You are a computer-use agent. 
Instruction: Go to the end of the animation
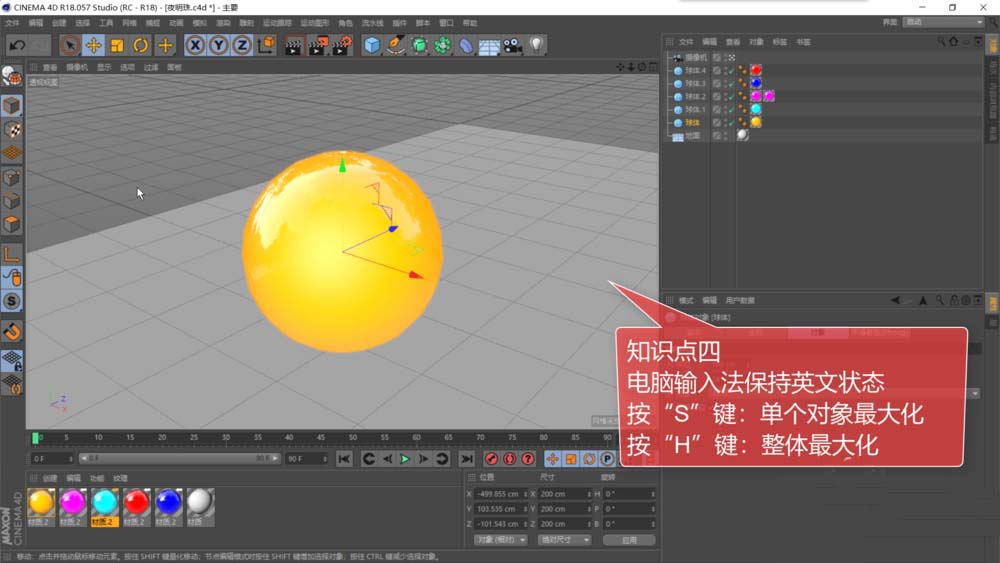pyautogui.click(x=467, y=458)
